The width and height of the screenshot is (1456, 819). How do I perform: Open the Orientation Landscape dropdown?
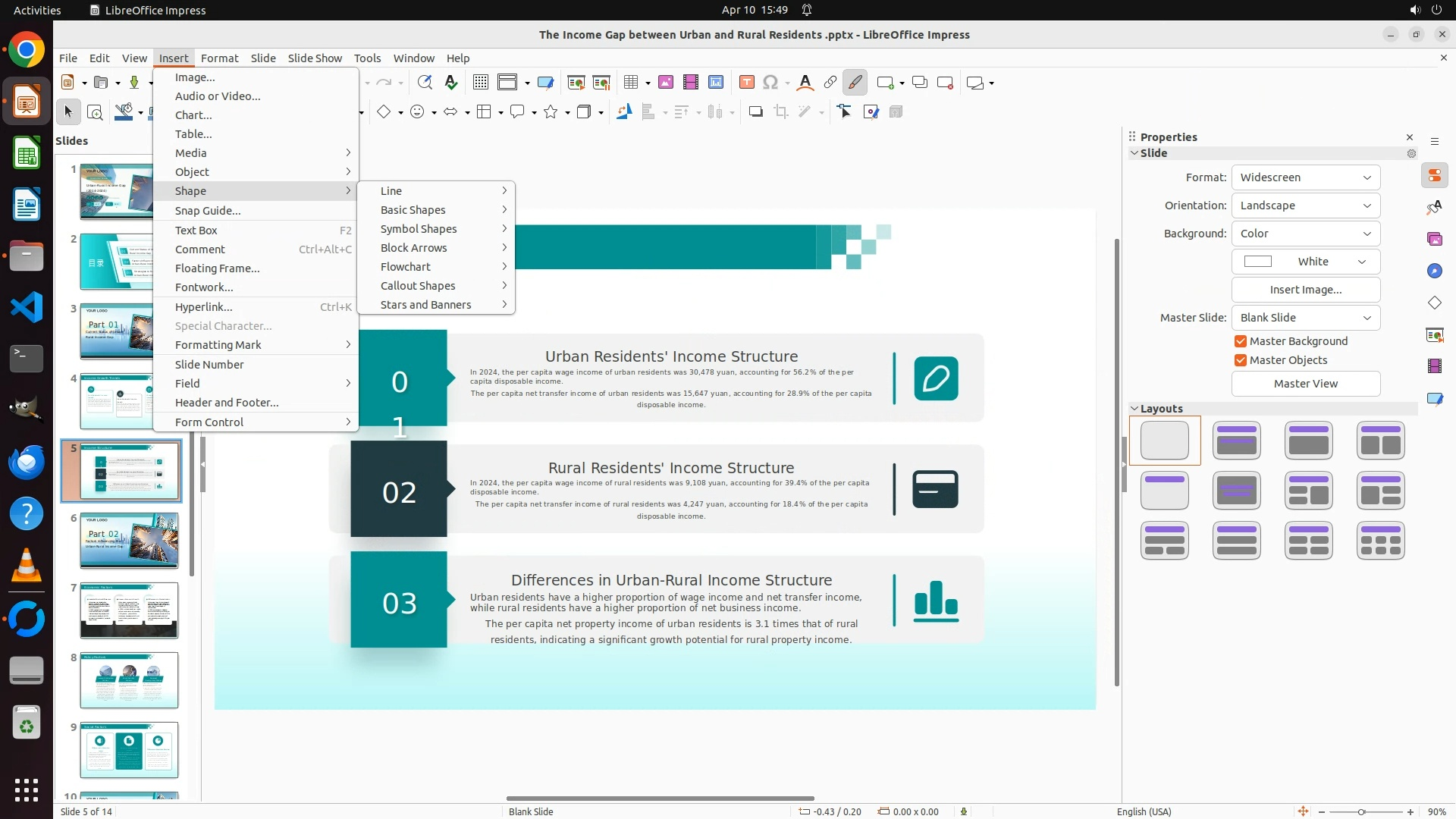click(1305, 206)
